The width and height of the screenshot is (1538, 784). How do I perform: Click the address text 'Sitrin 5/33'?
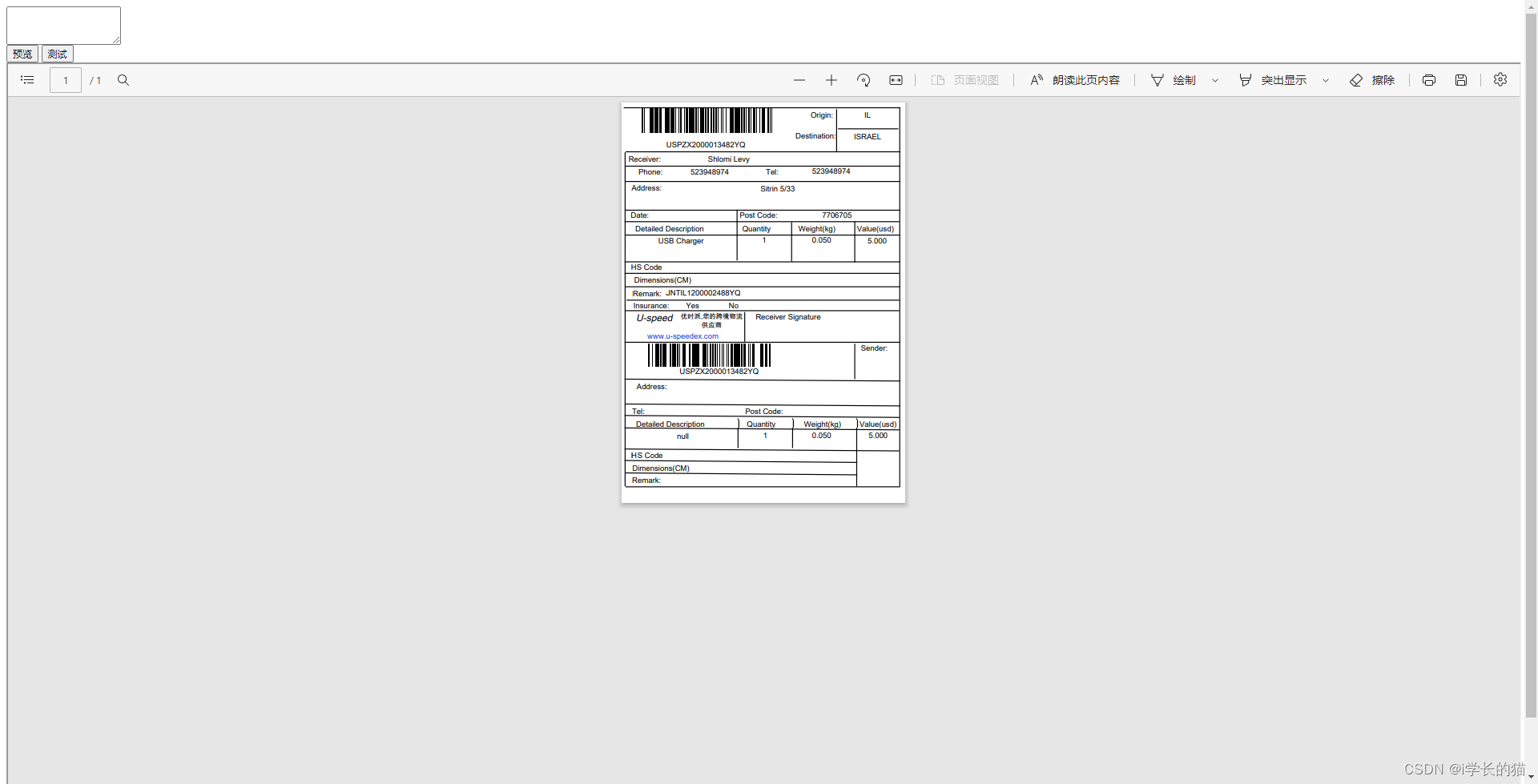(x=777, y=189)
